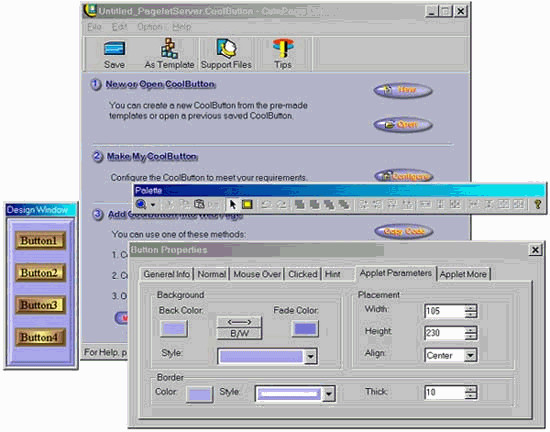Click the Configure oval button
Image resolution: width=550 pixels, height=432 pixels.
(404, 176)
